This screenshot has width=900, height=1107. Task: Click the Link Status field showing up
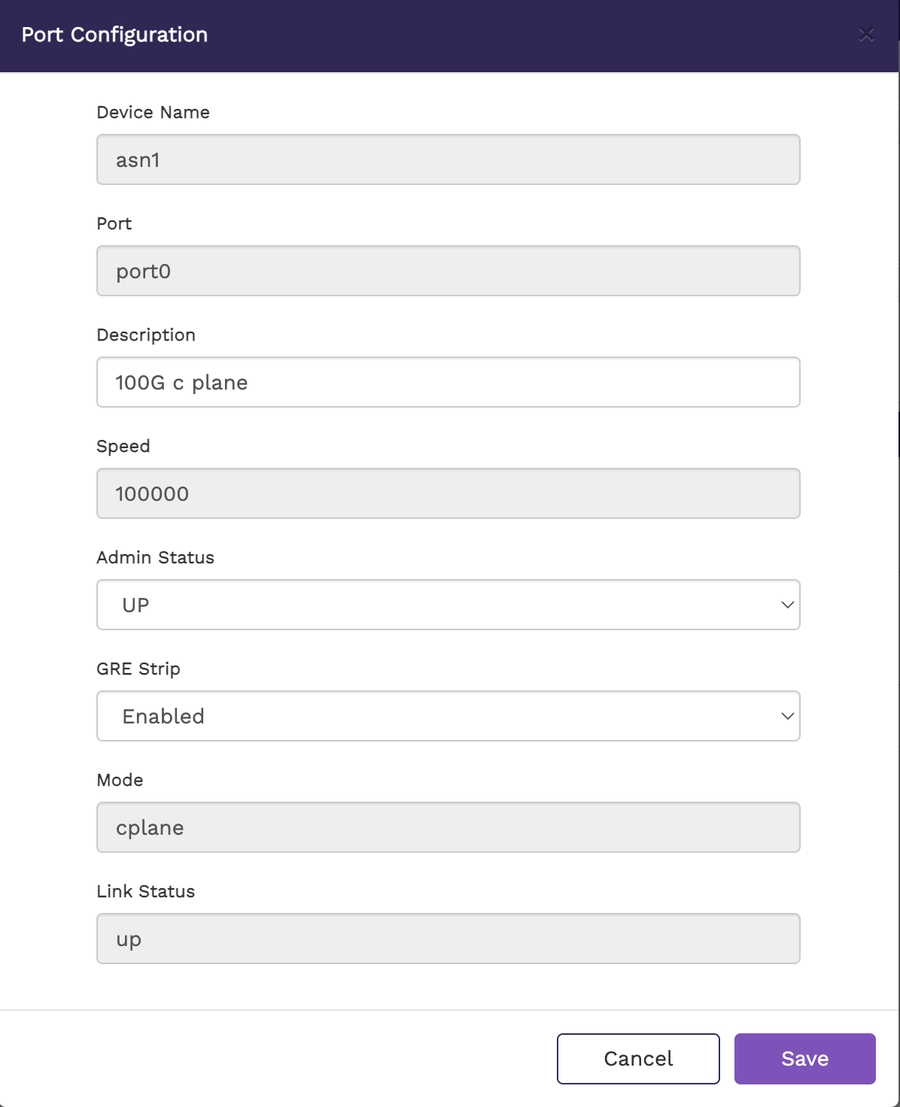tap(448, 939)
